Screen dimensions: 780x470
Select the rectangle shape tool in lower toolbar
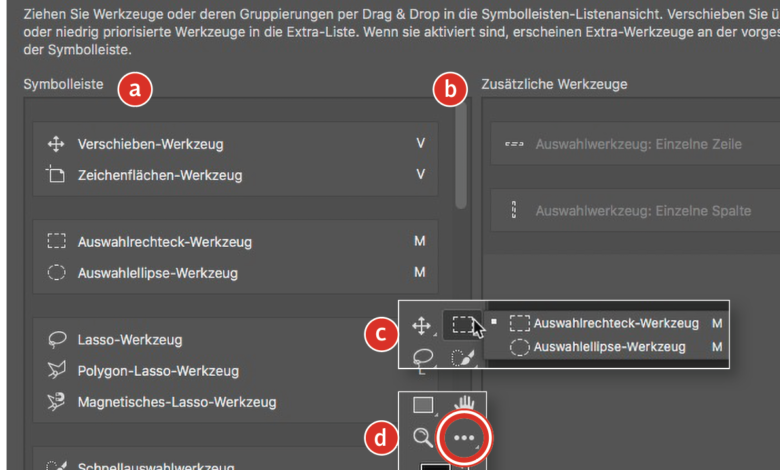(423, 405)
